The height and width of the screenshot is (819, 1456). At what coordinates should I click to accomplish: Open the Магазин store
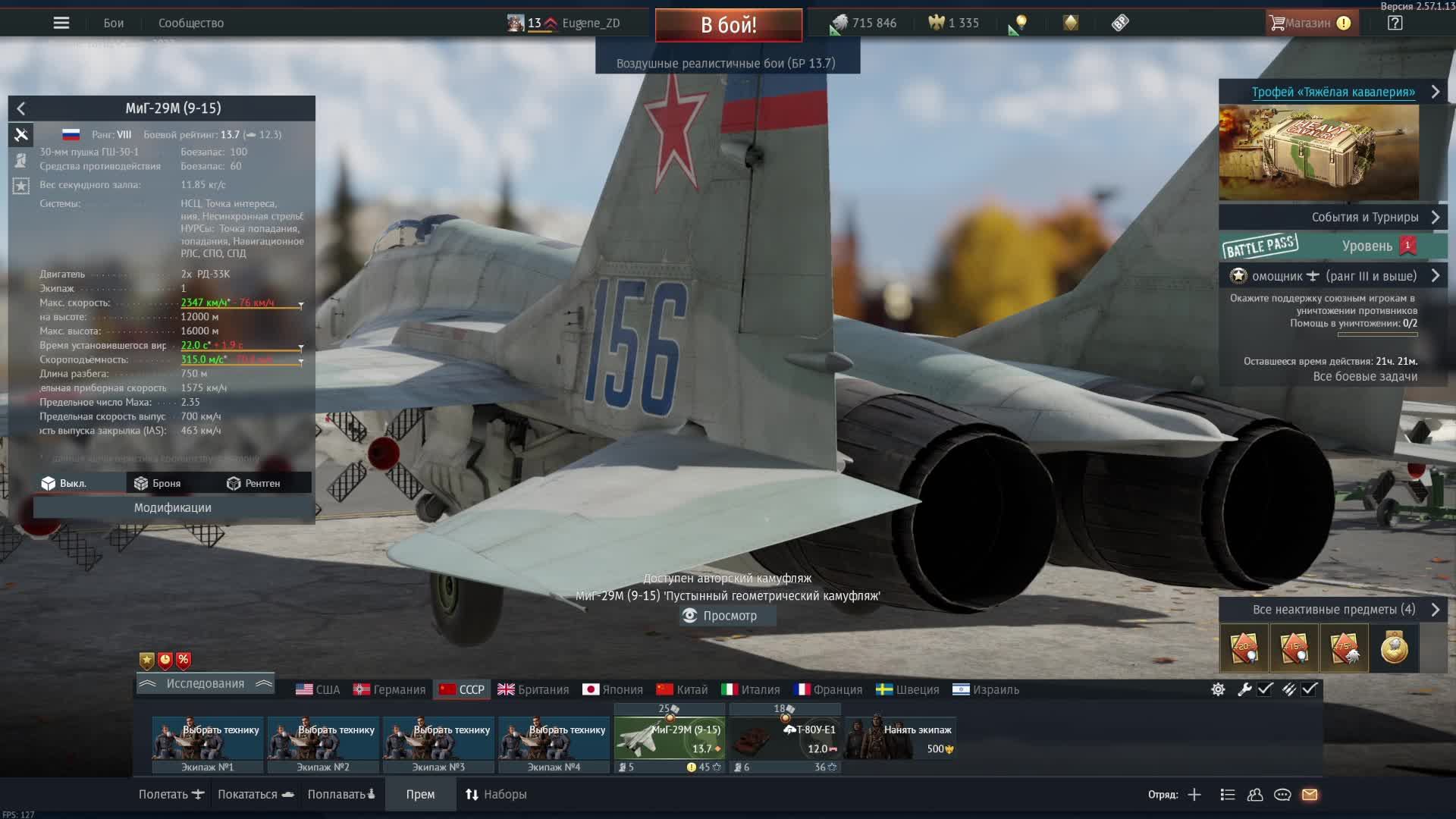[x=1310, y=24]
